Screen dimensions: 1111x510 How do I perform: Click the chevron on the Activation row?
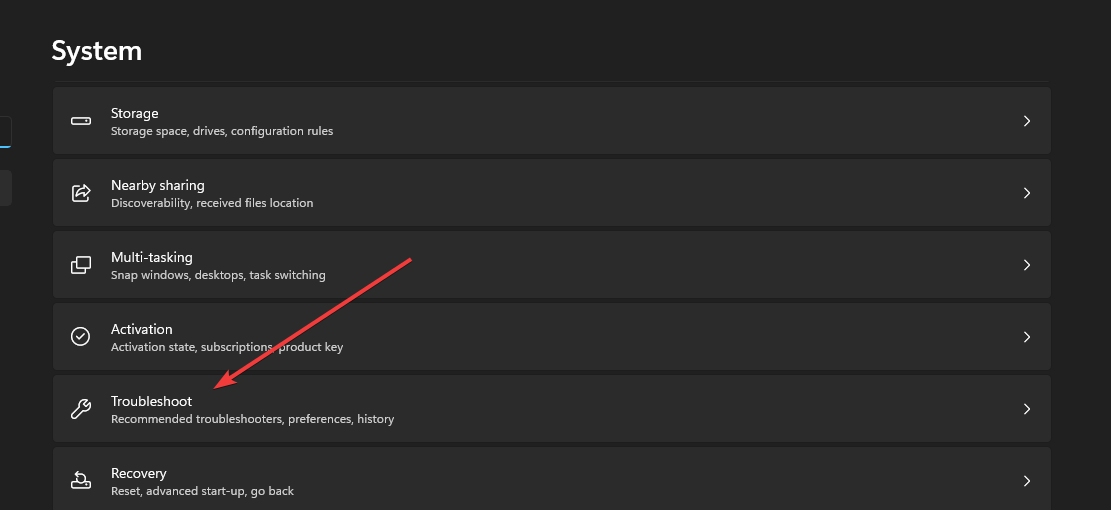tap(1026, 337)
